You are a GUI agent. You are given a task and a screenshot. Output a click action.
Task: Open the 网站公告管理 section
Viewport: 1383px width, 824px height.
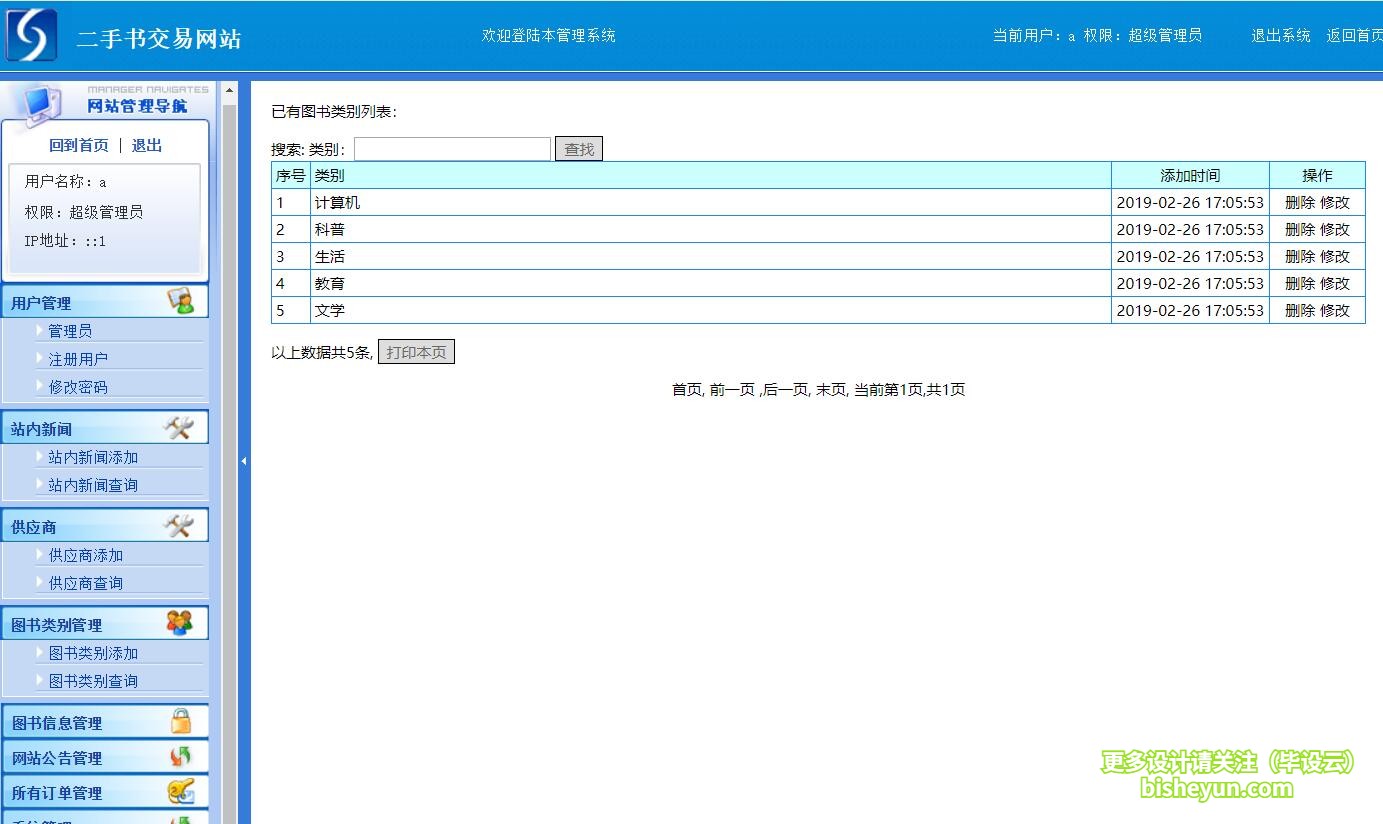click(x=105, y=757)
